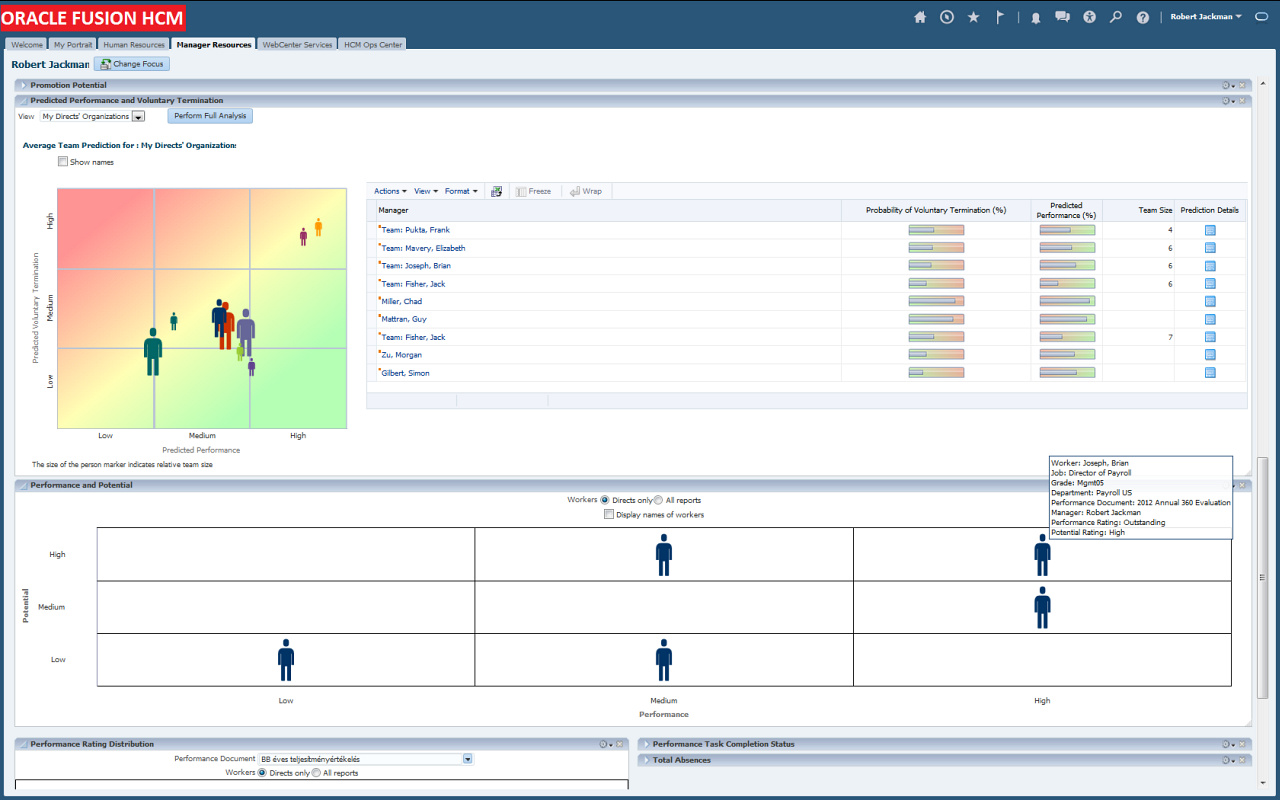Expand the Performance Task Completion Status panel

tap(646, 744)
